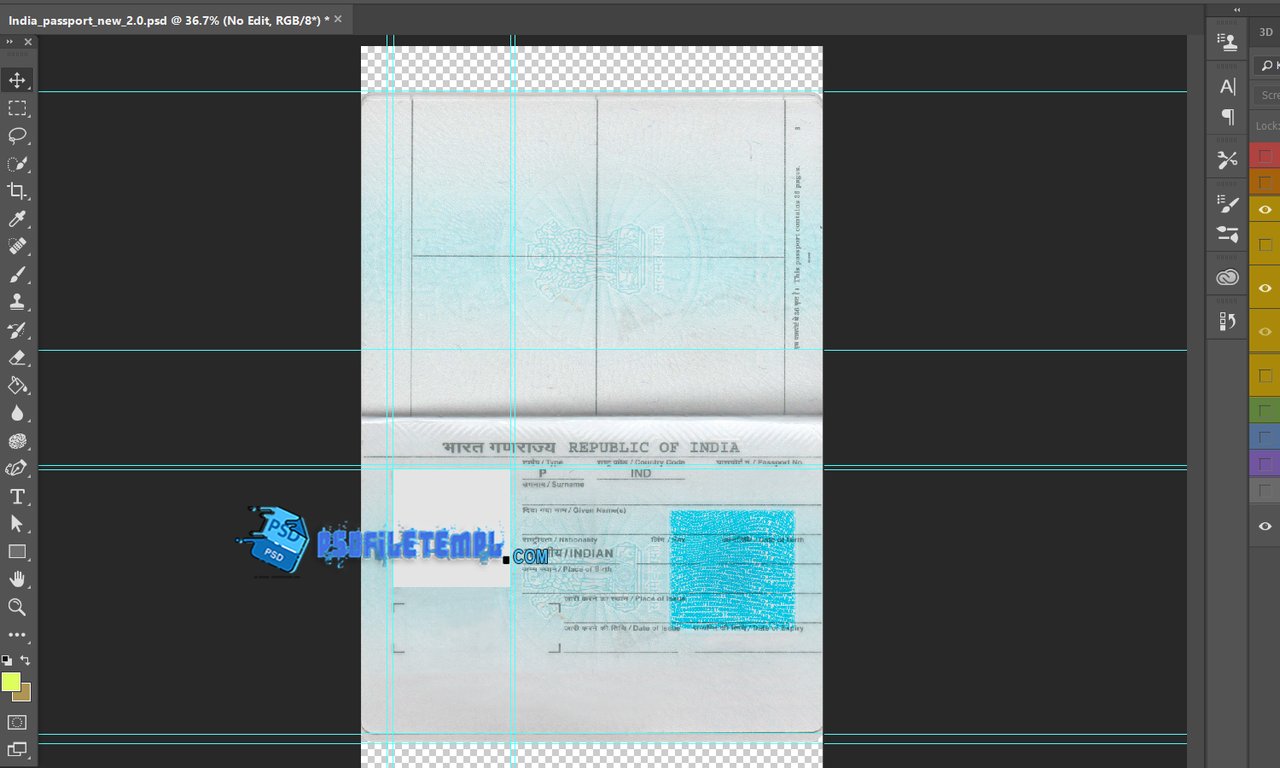Show the red-labeled layer
The image size is (1280, 768).
1265,156
